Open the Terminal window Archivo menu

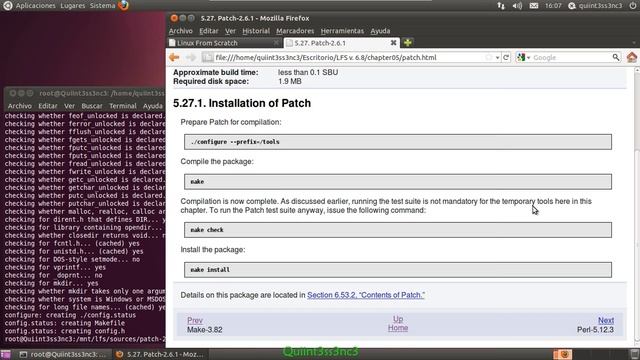click(x=20, y=106)
